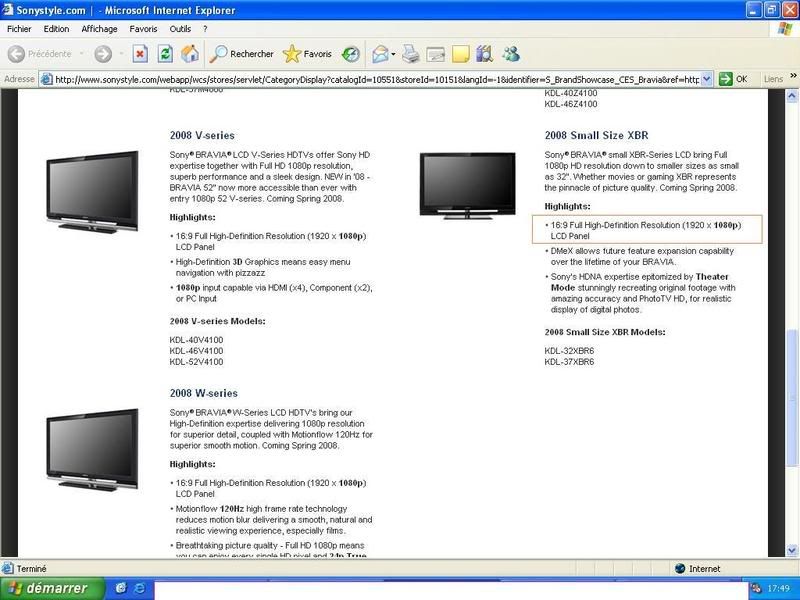The image size is (800, 600).
Task: Click the V-series TV thumbnail image
Action: pyautogui.click(x=92, y=192)
